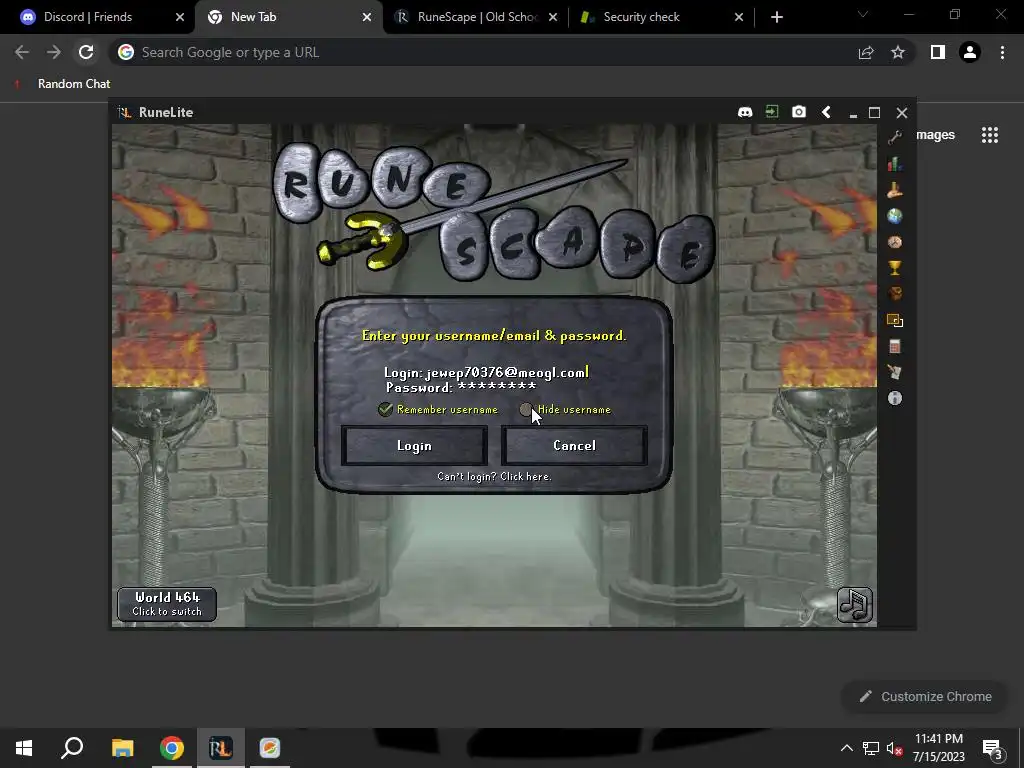Viewport: 1024px width, 768px height.
Task: Open the Chrome profile avatar menu
Action: 970,52
